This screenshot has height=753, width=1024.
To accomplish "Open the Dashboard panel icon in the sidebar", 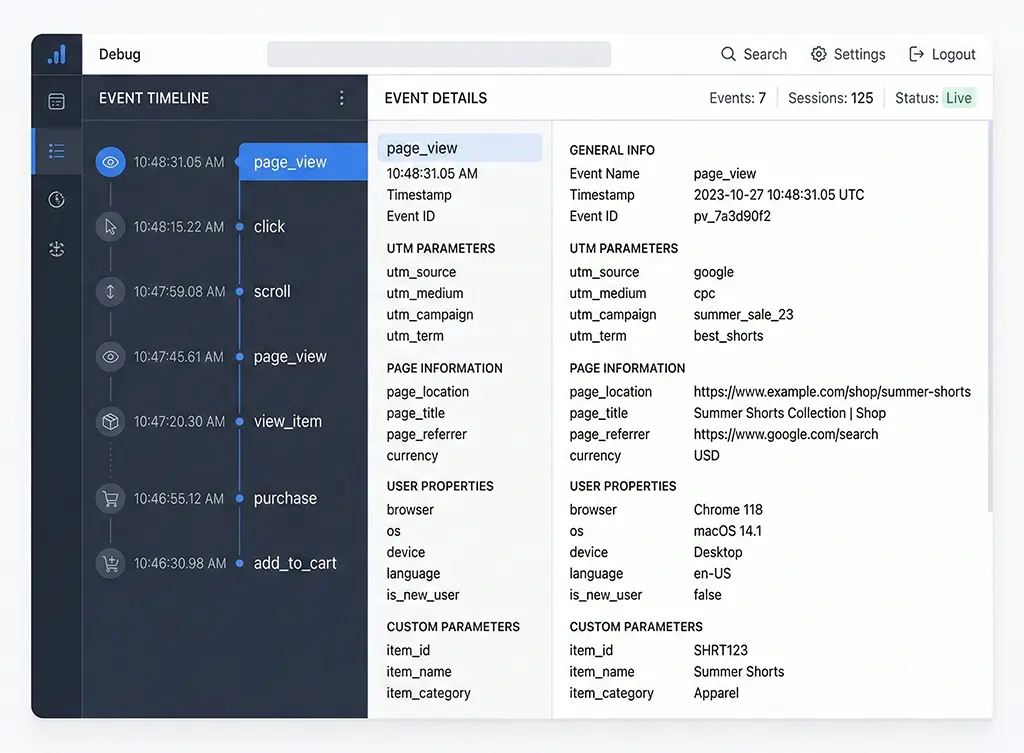I will pyautogui.click(x=56, y=101).
